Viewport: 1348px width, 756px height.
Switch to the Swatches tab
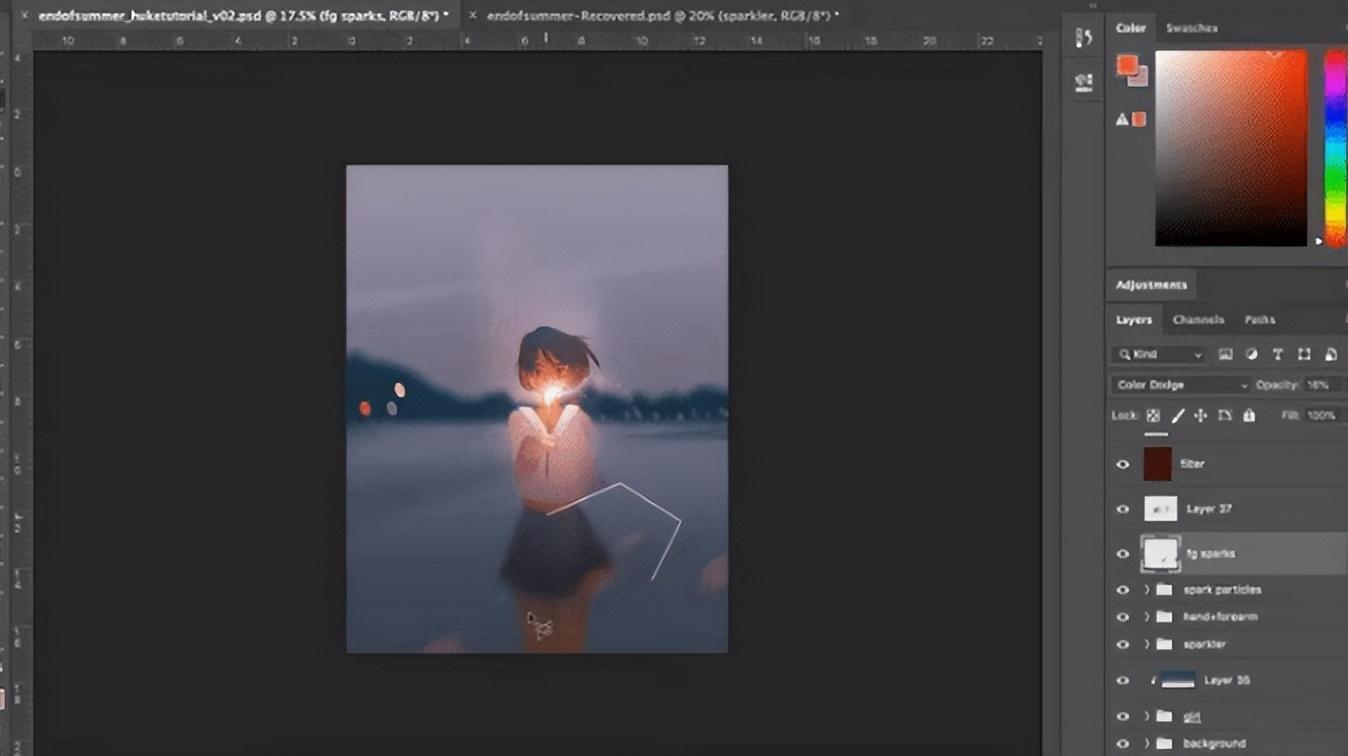[x=1190, y=28]
